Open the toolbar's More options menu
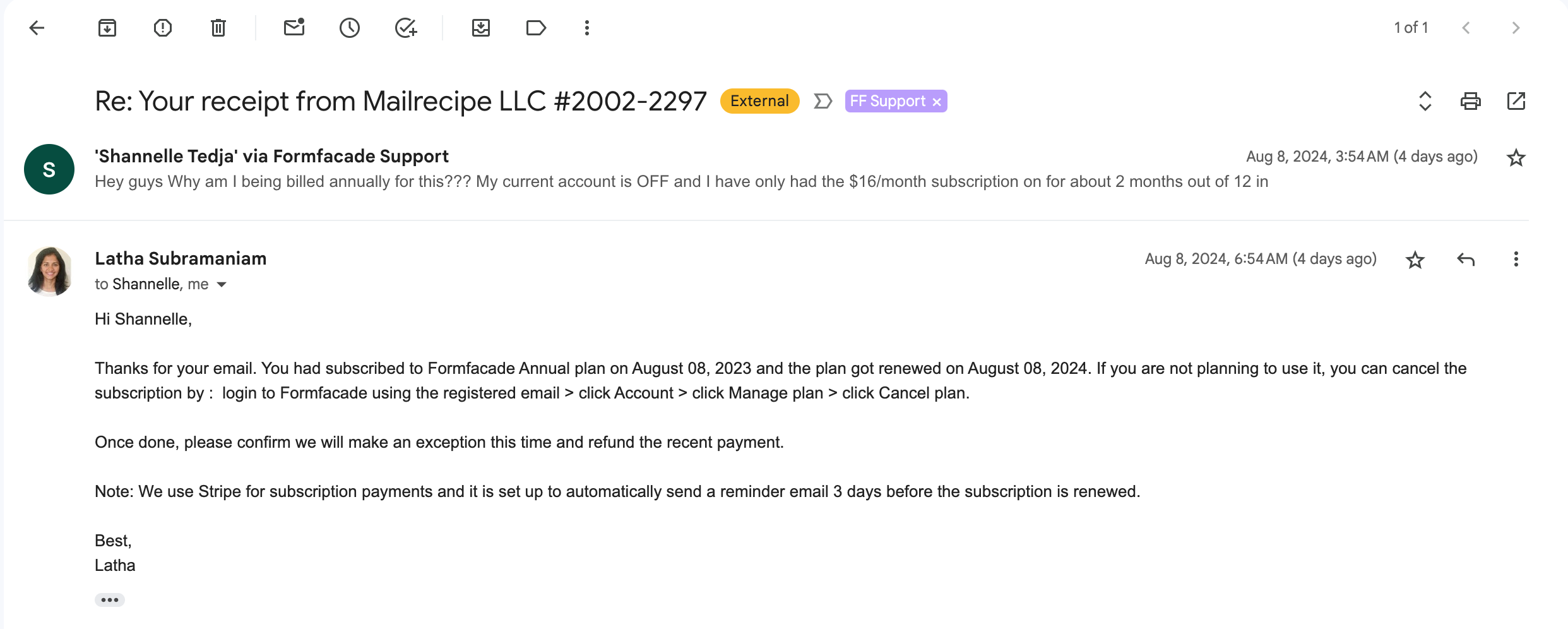1568x629 pixels. (587, 28)
